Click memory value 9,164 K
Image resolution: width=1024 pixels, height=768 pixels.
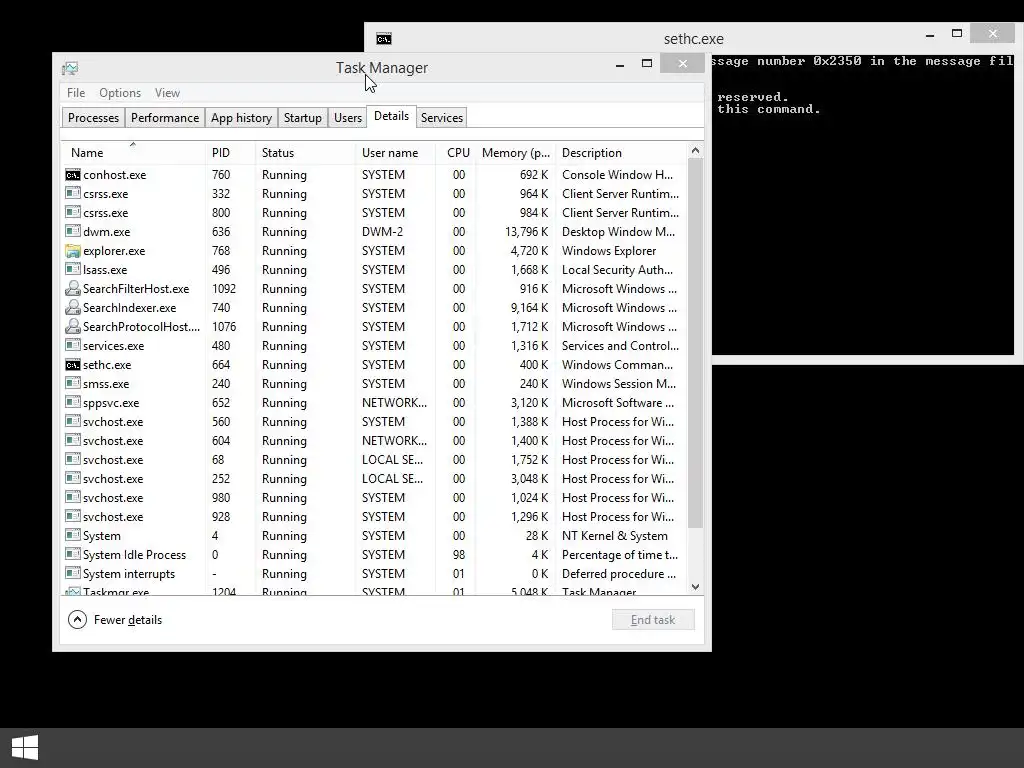click(x=530, y=308)
